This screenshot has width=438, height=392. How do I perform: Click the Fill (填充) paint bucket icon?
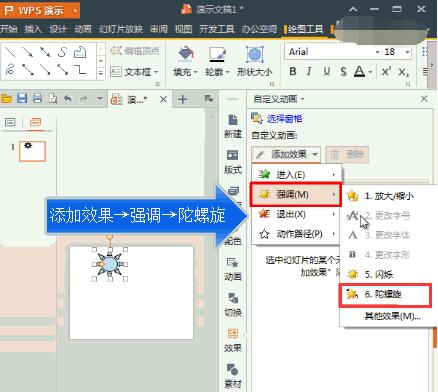pos(185,54)
